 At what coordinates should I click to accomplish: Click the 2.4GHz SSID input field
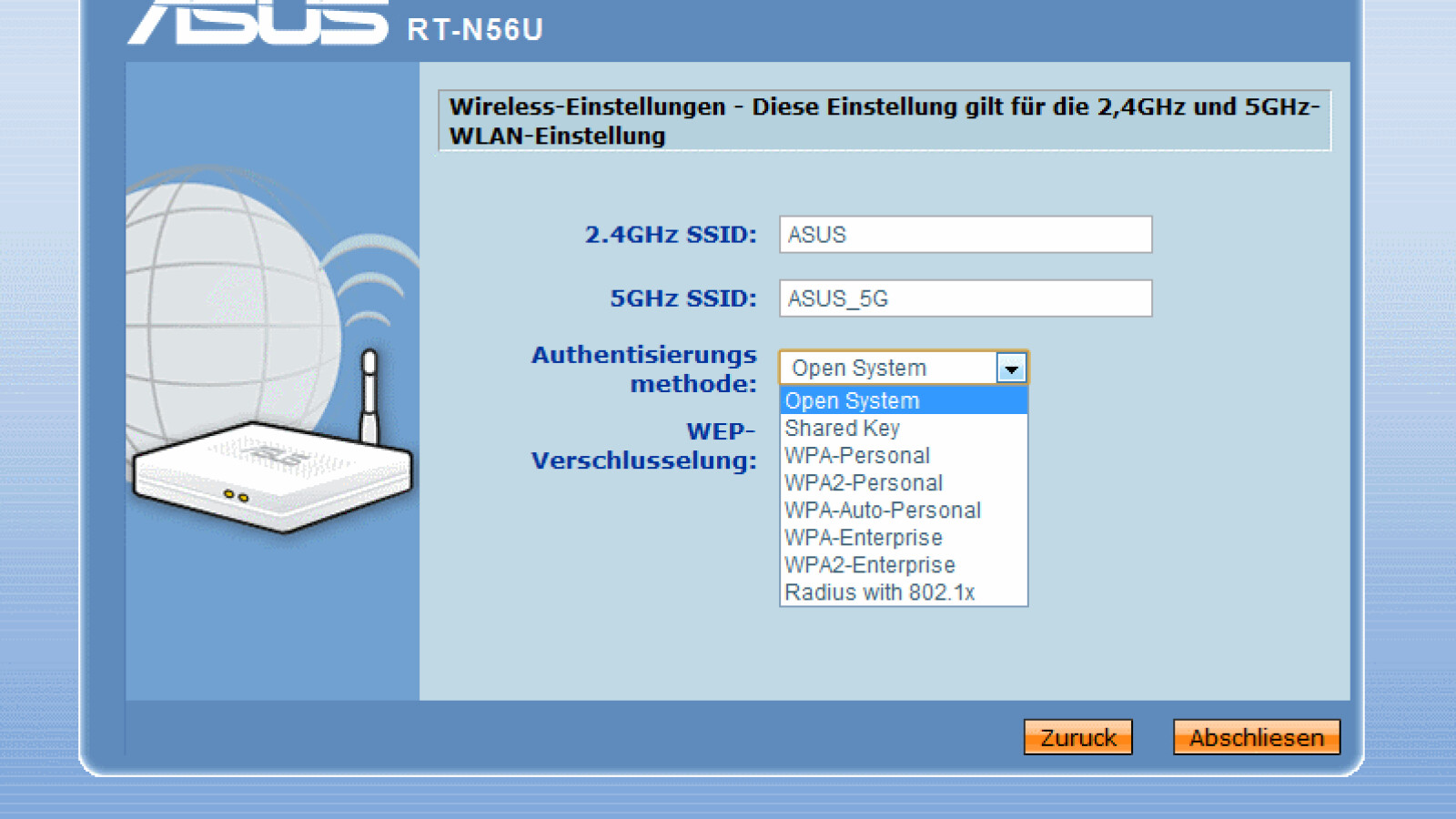tap(965, 234)
